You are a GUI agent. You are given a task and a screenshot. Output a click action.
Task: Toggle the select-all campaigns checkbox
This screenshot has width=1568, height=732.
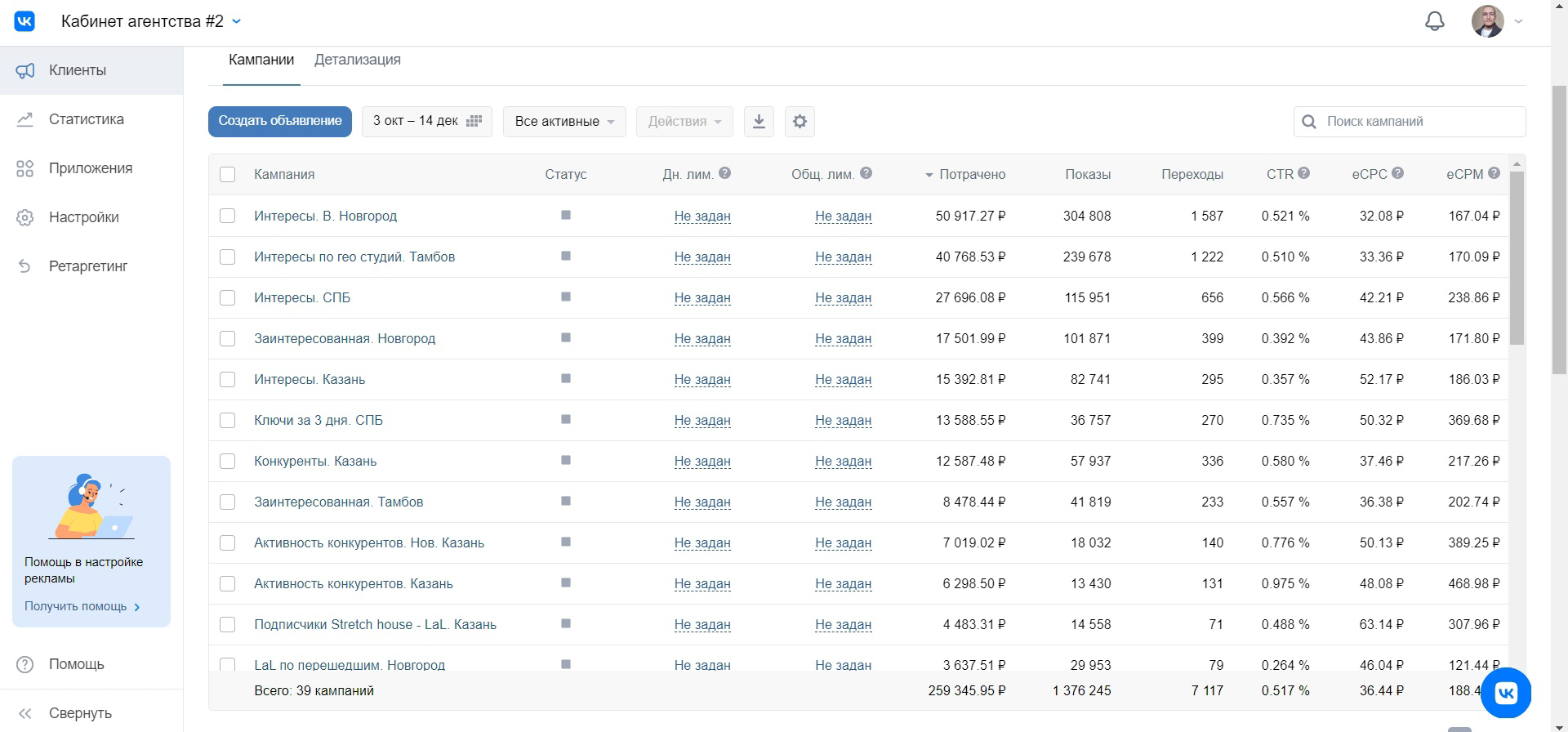point(228,174)
